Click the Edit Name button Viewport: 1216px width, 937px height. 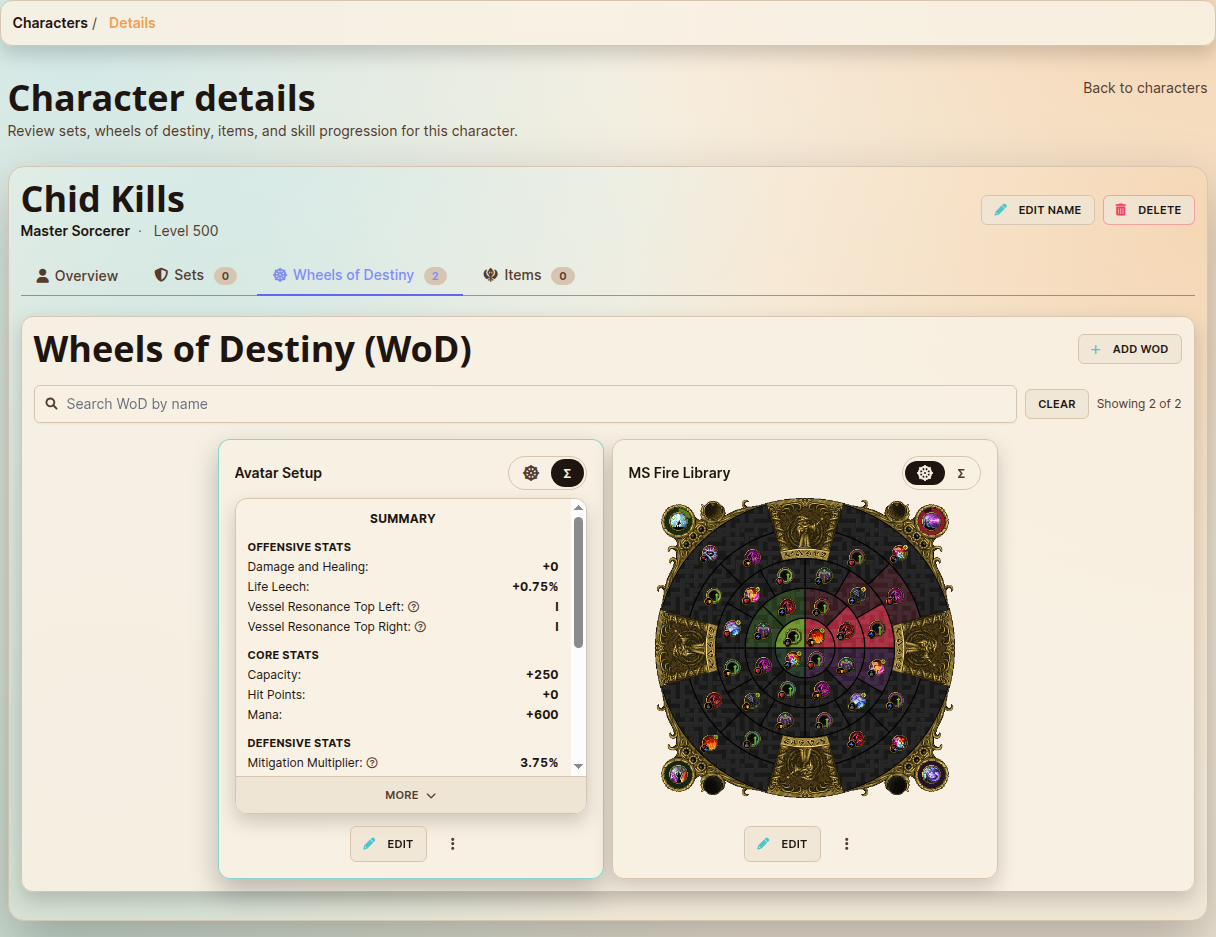pos(1038,210)
